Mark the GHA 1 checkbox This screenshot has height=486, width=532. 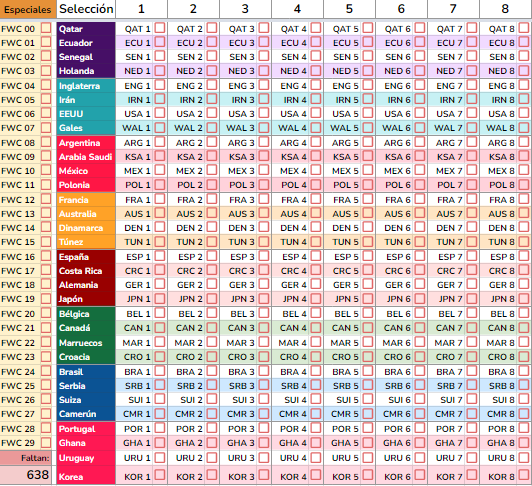coord(160,442)
